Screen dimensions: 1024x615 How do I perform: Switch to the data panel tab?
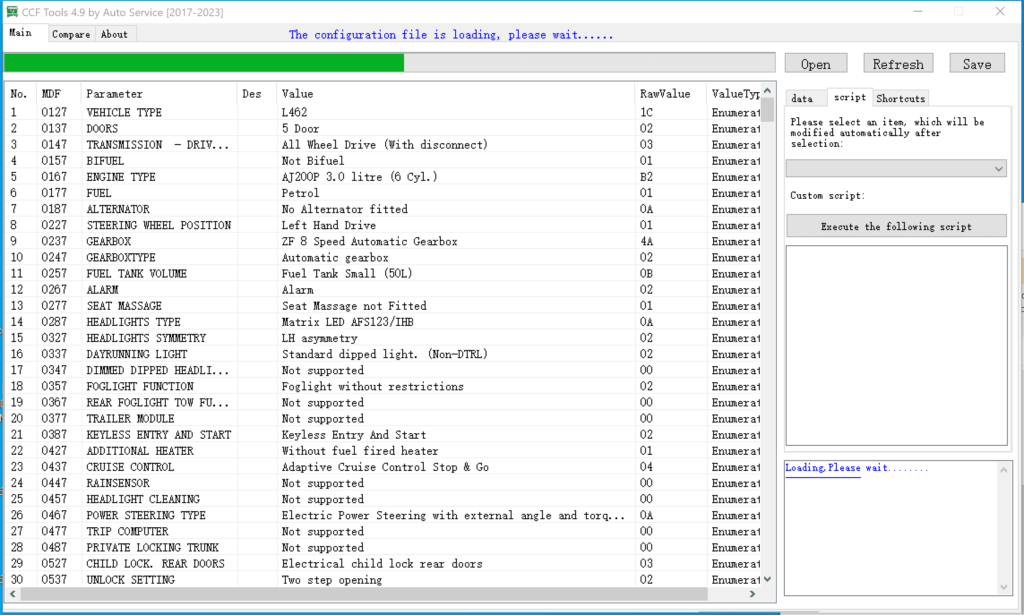tap(802, 98)
